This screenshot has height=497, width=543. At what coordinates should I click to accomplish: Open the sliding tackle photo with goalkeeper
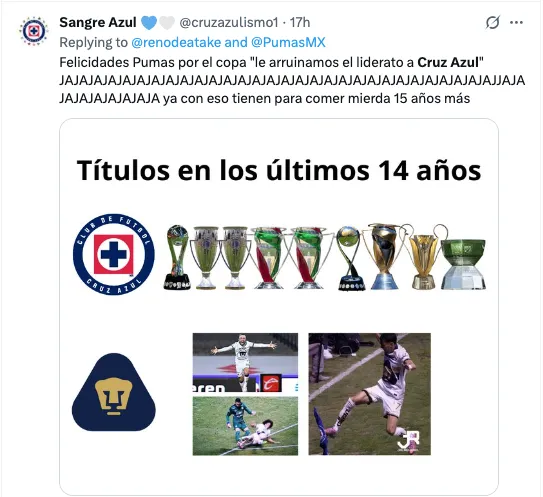point(245,426)
